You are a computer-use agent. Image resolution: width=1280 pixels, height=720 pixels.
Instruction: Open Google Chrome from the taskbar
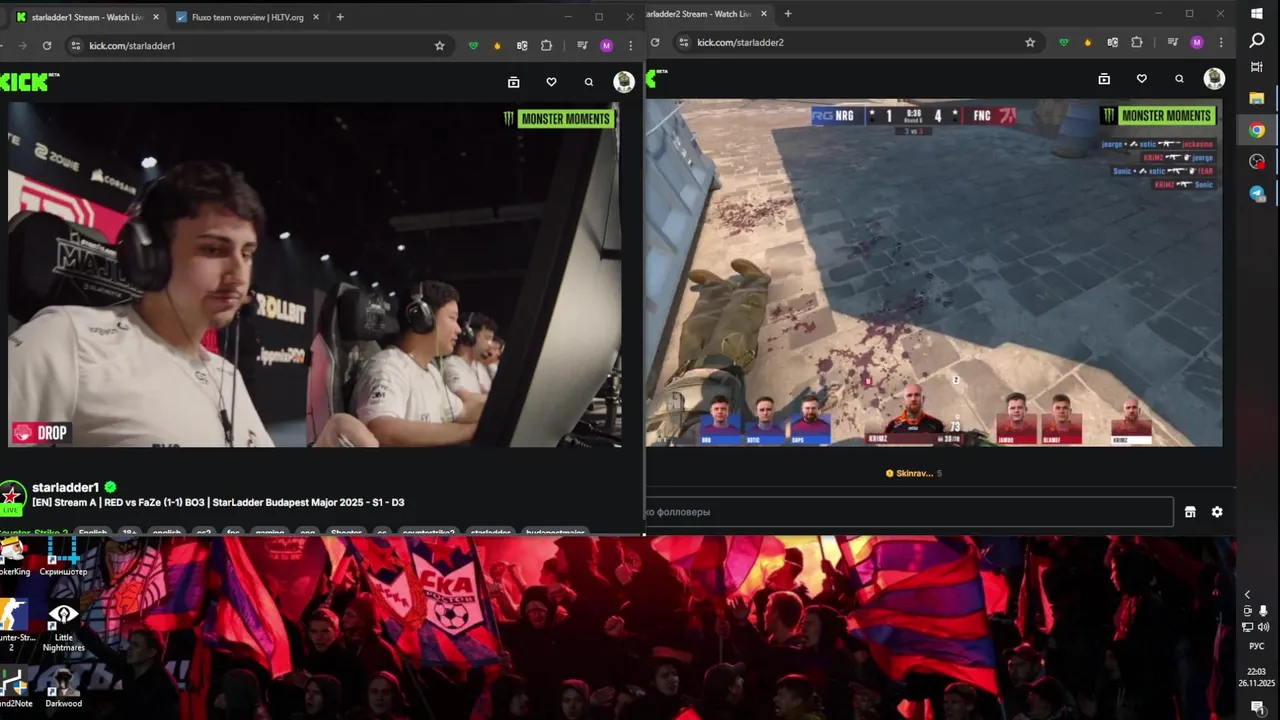pos(1257,130)
